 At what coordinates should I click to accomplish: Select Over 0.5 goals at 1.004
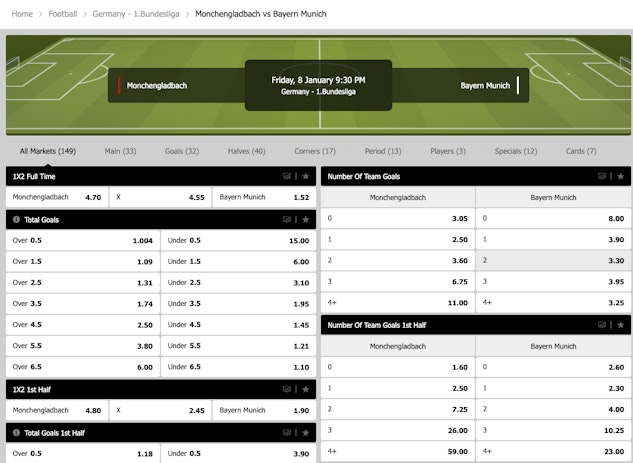pyautogui.click(x=83, y=241)
